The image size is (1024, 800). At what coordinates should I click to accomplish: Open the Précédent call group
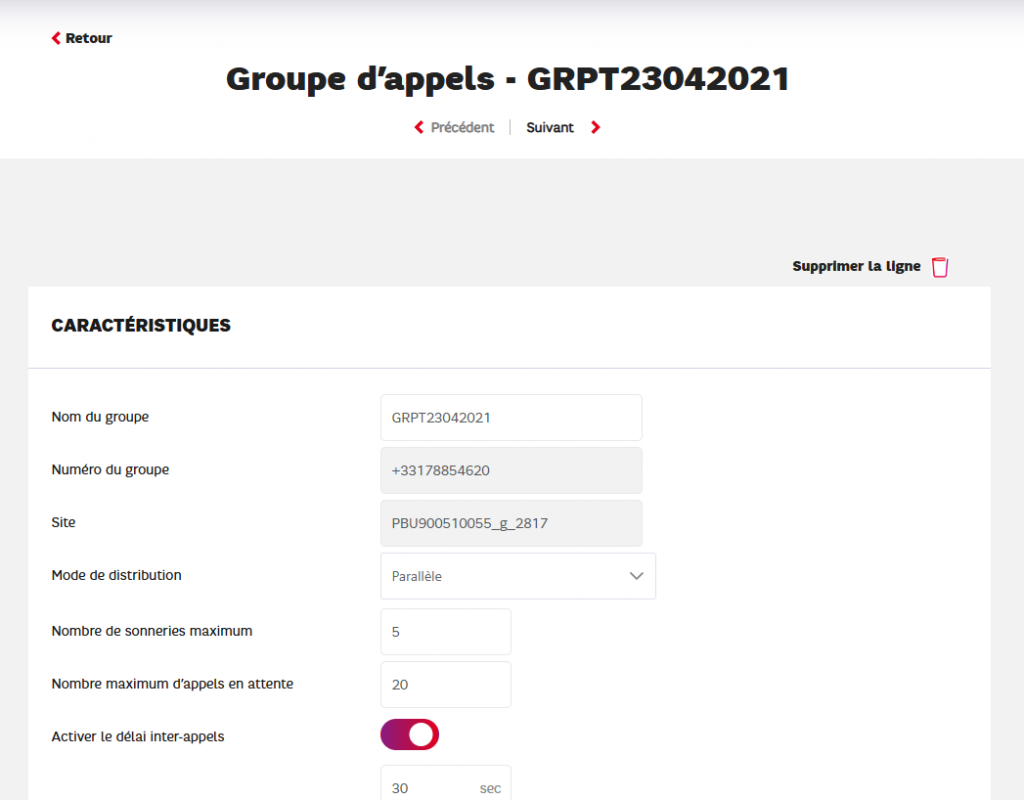(462, 128)
